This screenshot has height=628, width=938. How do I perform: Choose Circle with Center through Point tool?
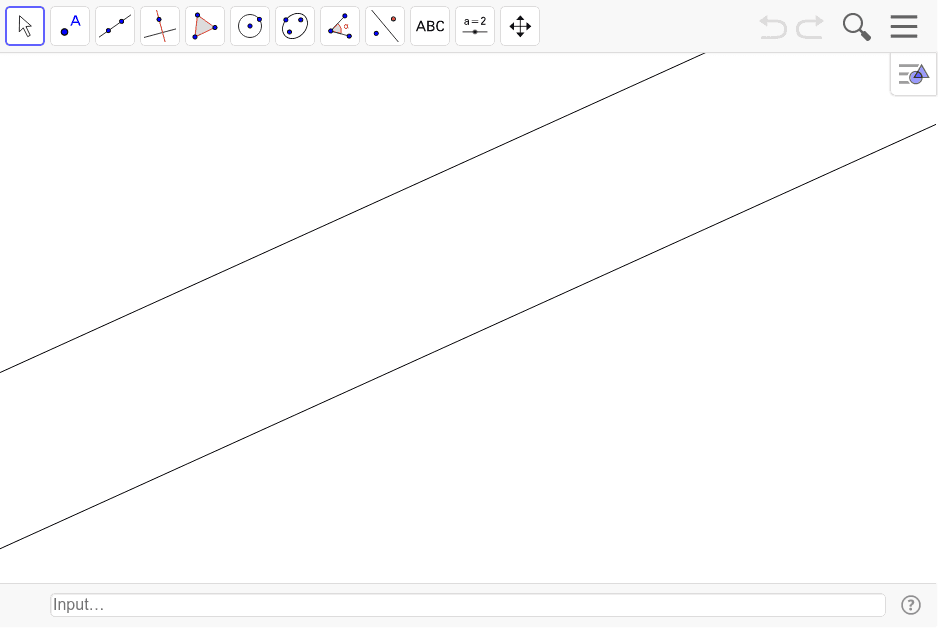coord(250,26)
